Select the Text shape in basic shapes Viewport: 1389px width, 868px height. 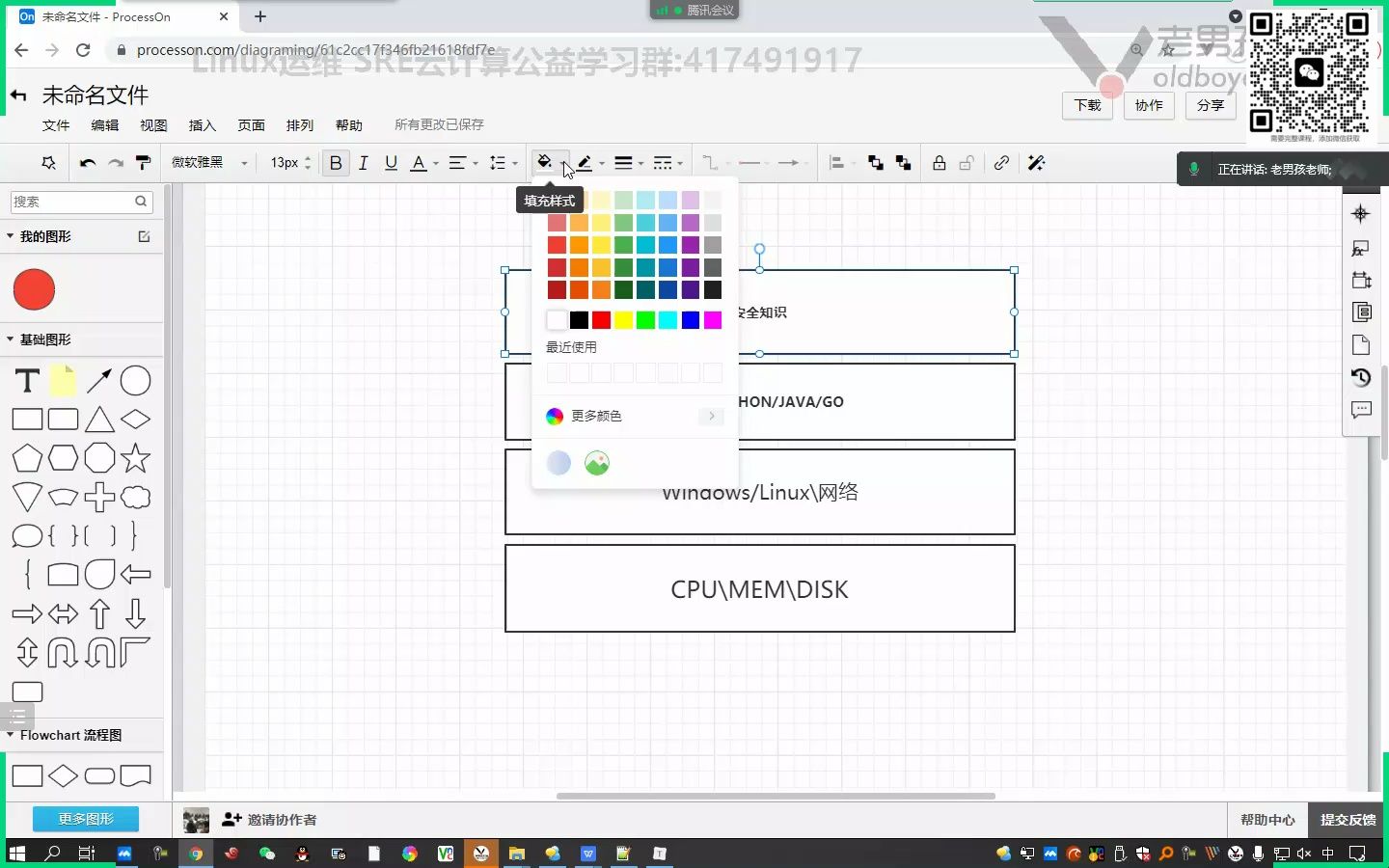click(x=27, y=381)
